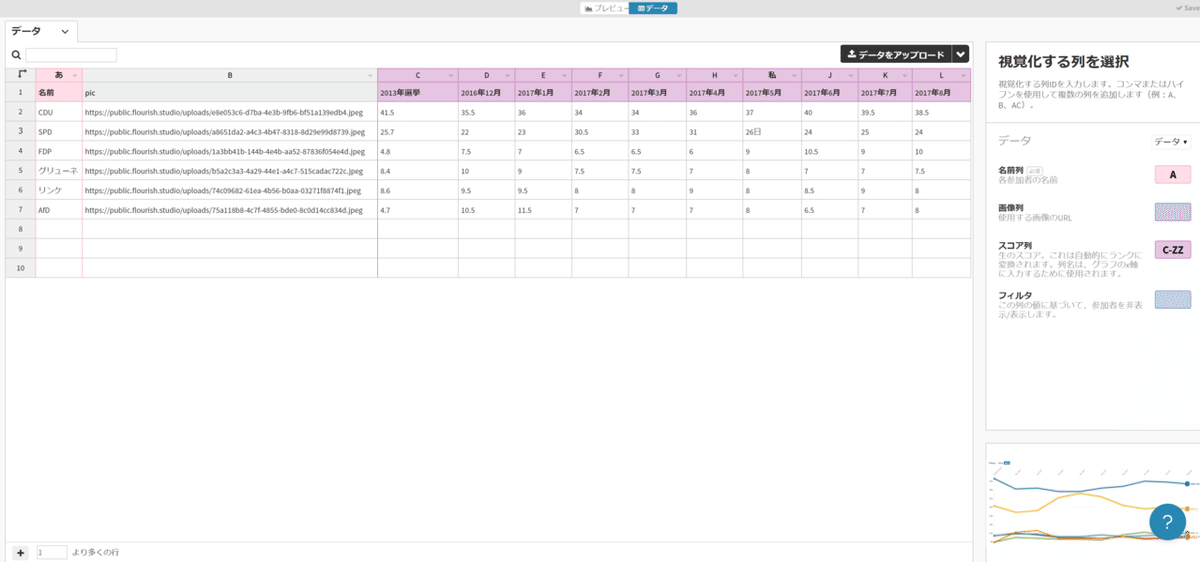Open the データ sheet selector in side panel

(x=1172, y=142)
